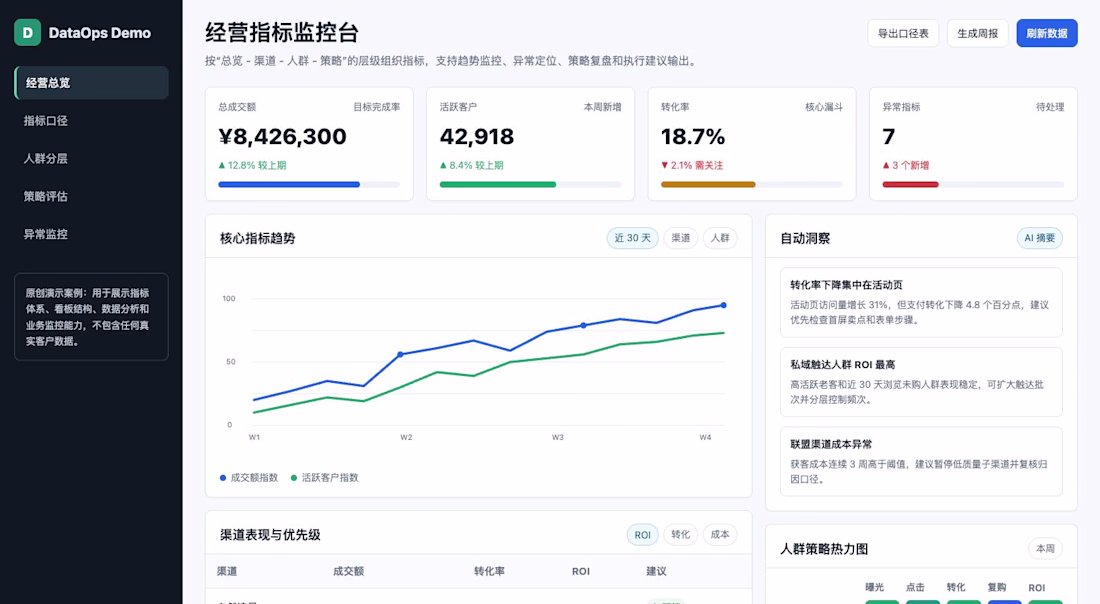Viewport: 1100px width, 604px height.
Task: Click the orange 转化率 progress bar
Action: pos(708,184)
